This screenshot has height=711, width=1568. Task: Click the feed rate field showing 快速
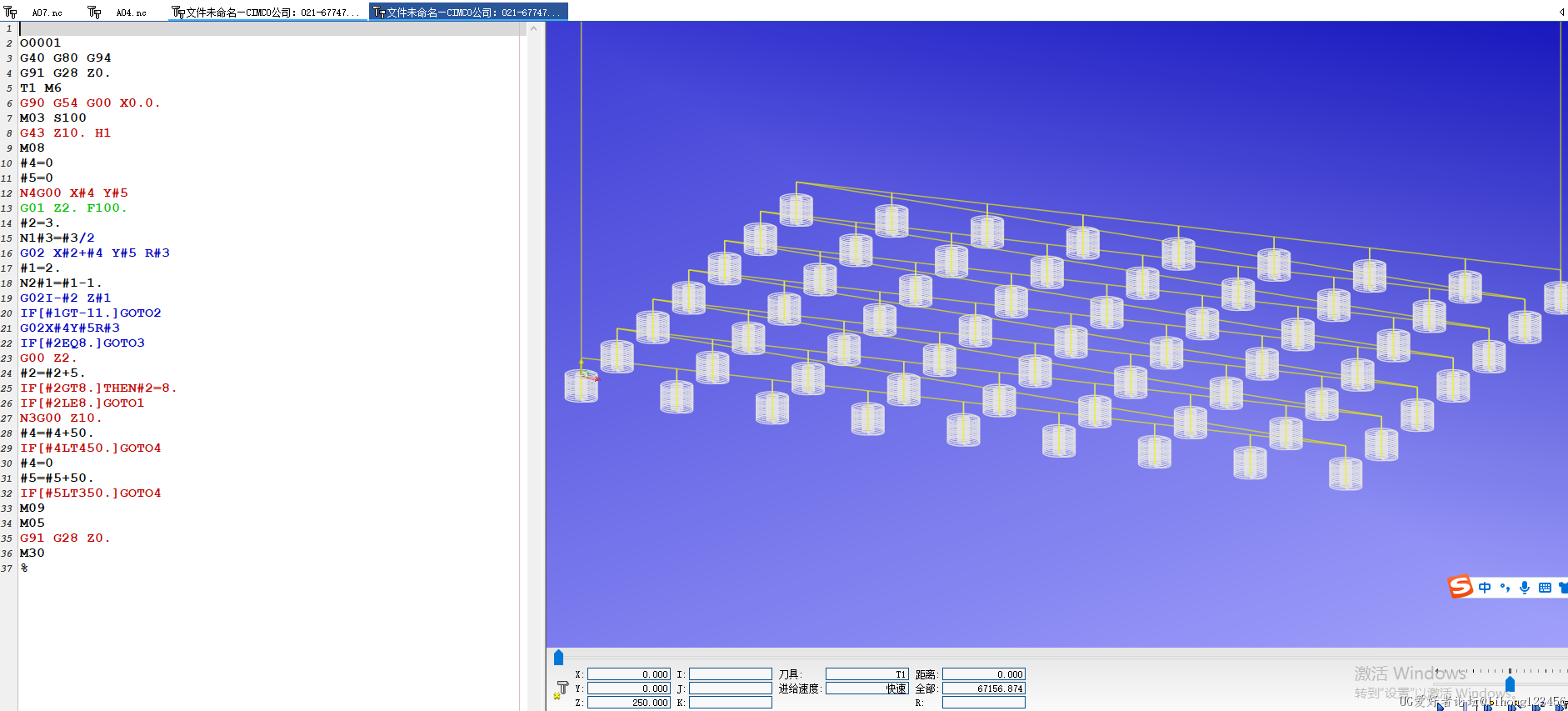click(866, 688)
